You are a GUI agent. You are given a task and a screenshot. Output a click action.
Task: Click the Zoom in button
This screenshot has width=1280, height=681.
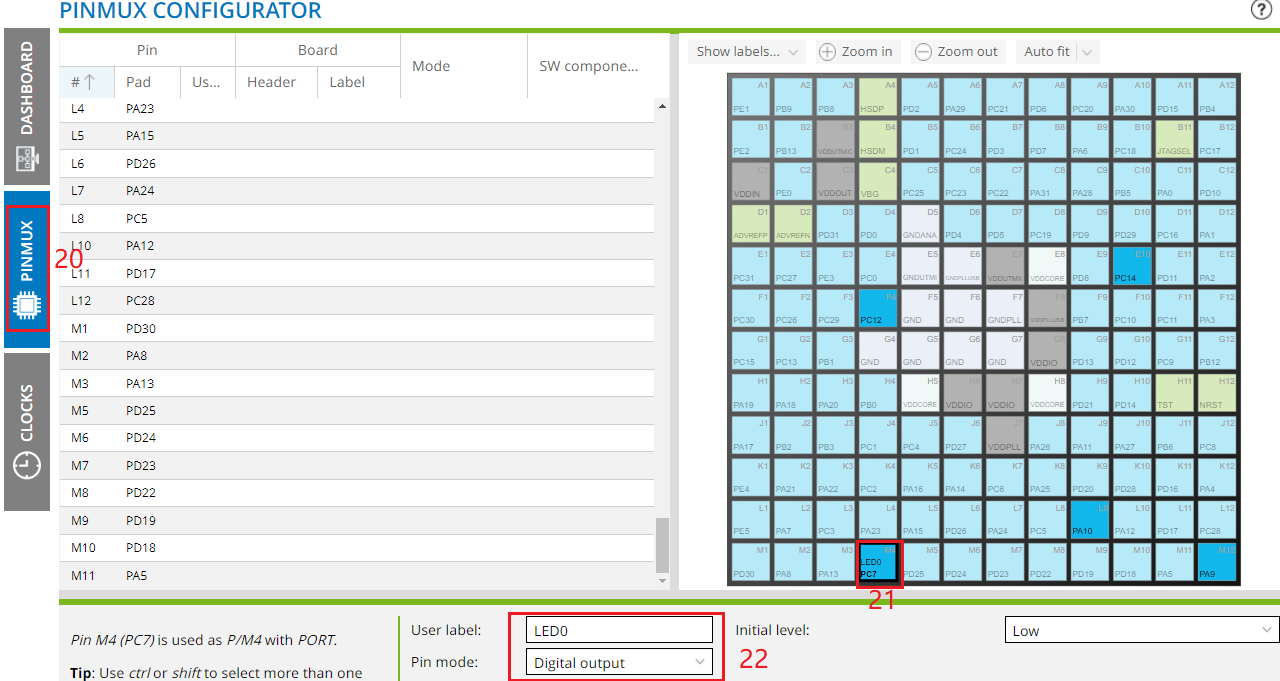click(855, 52)
